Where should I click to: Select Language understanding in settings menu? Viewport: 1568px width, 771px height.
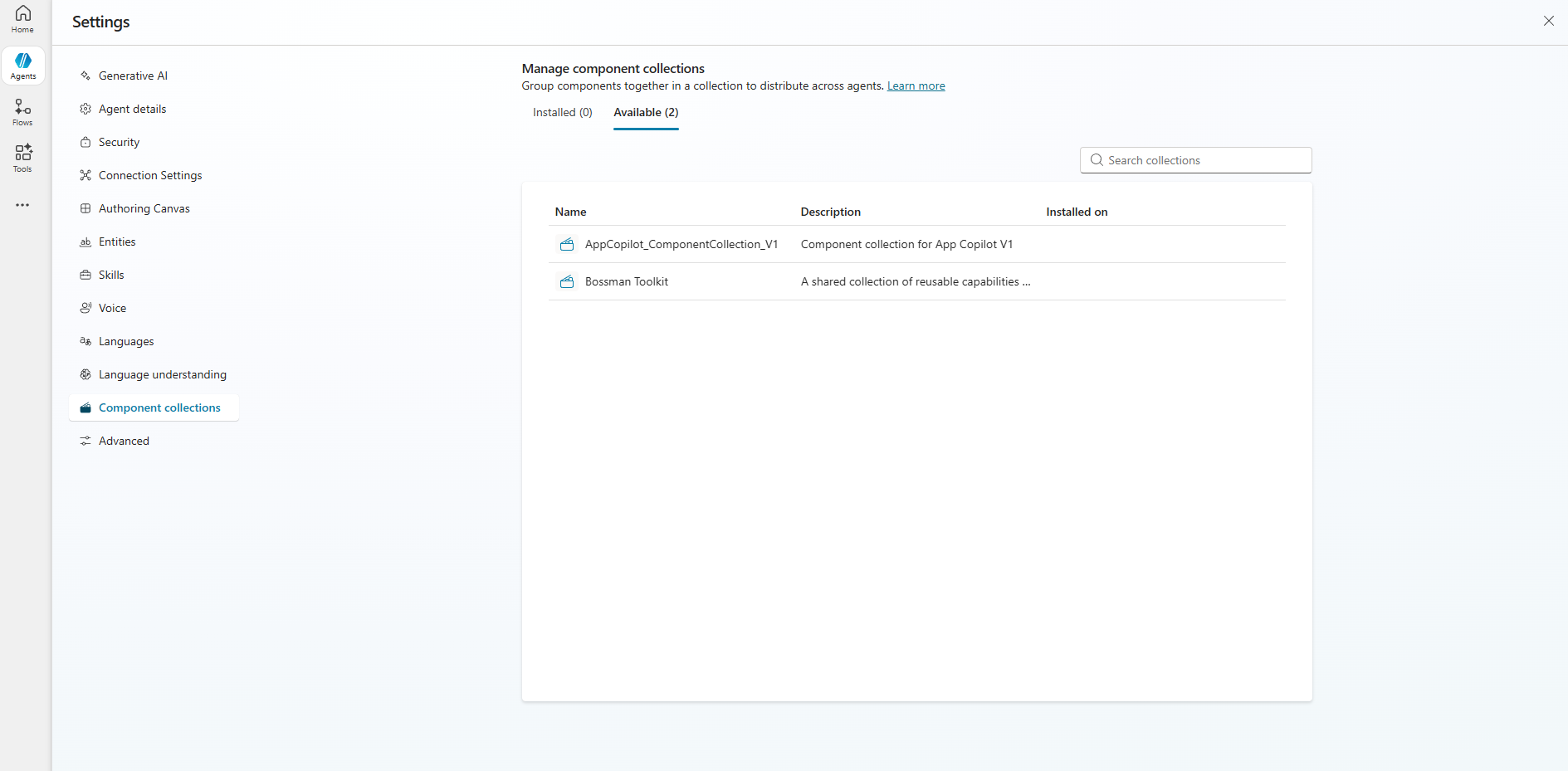click(x=162, y=374)
